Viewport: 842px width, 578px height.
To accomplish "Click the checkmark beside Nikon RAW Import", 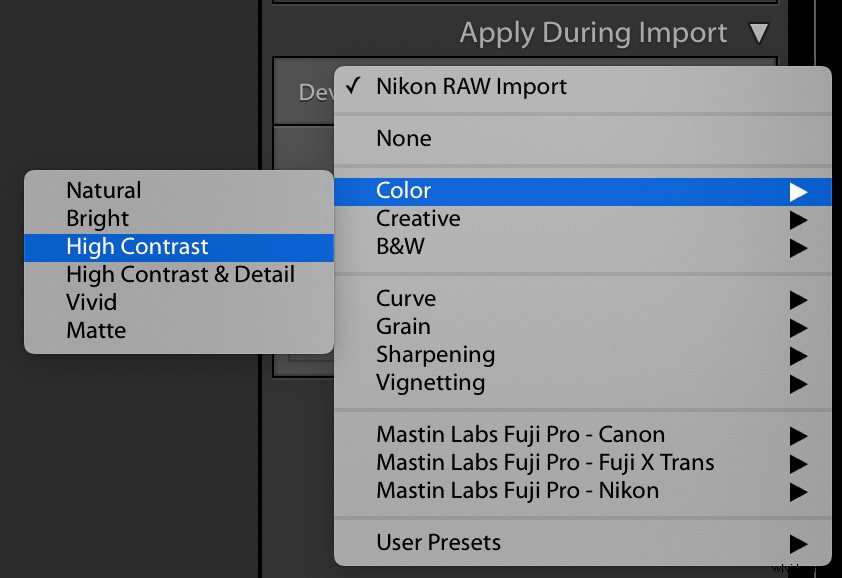I will (x=353, y=87).
